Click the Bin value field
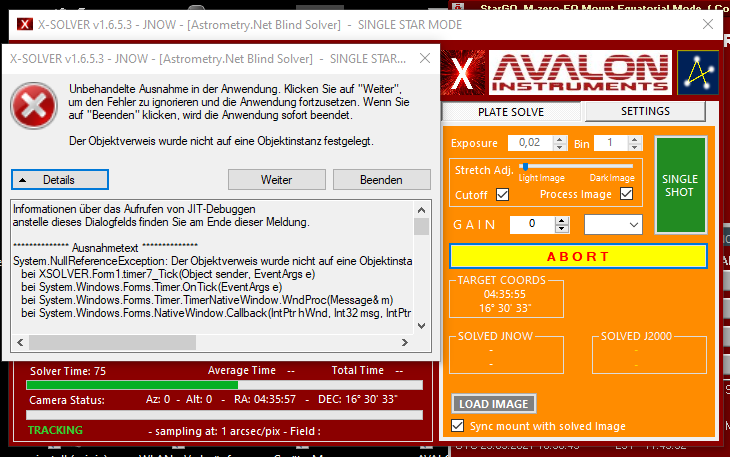 pos(610,142)
